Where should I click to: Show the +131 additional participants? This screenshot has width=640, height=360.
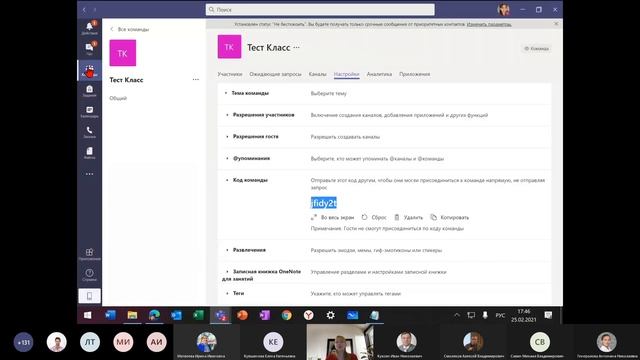(24, 342)
